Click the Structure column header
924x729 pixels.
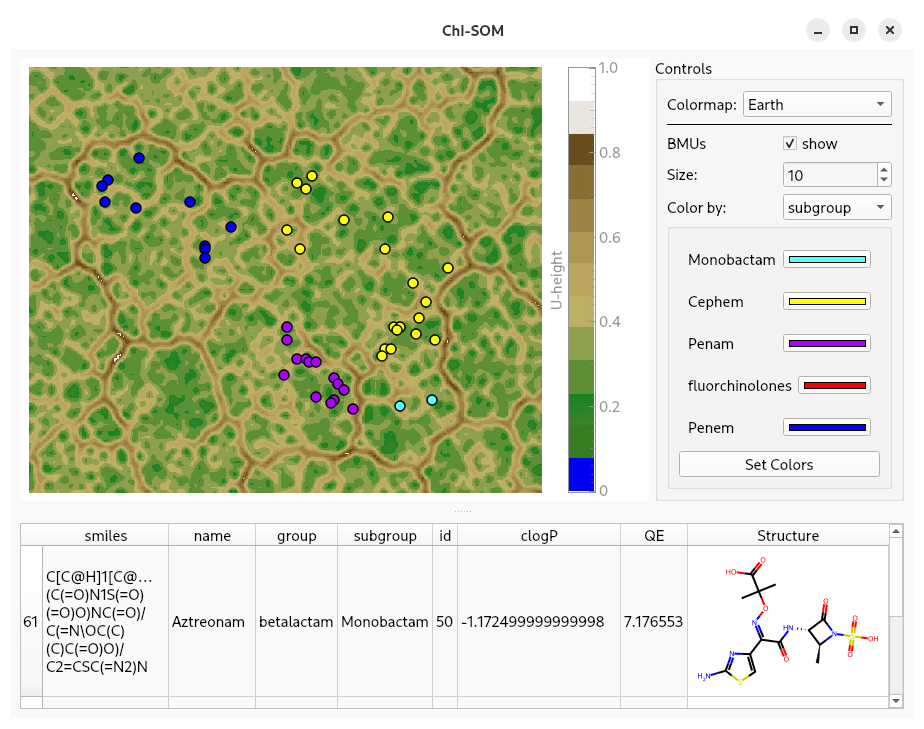click(x=789, y=535)
